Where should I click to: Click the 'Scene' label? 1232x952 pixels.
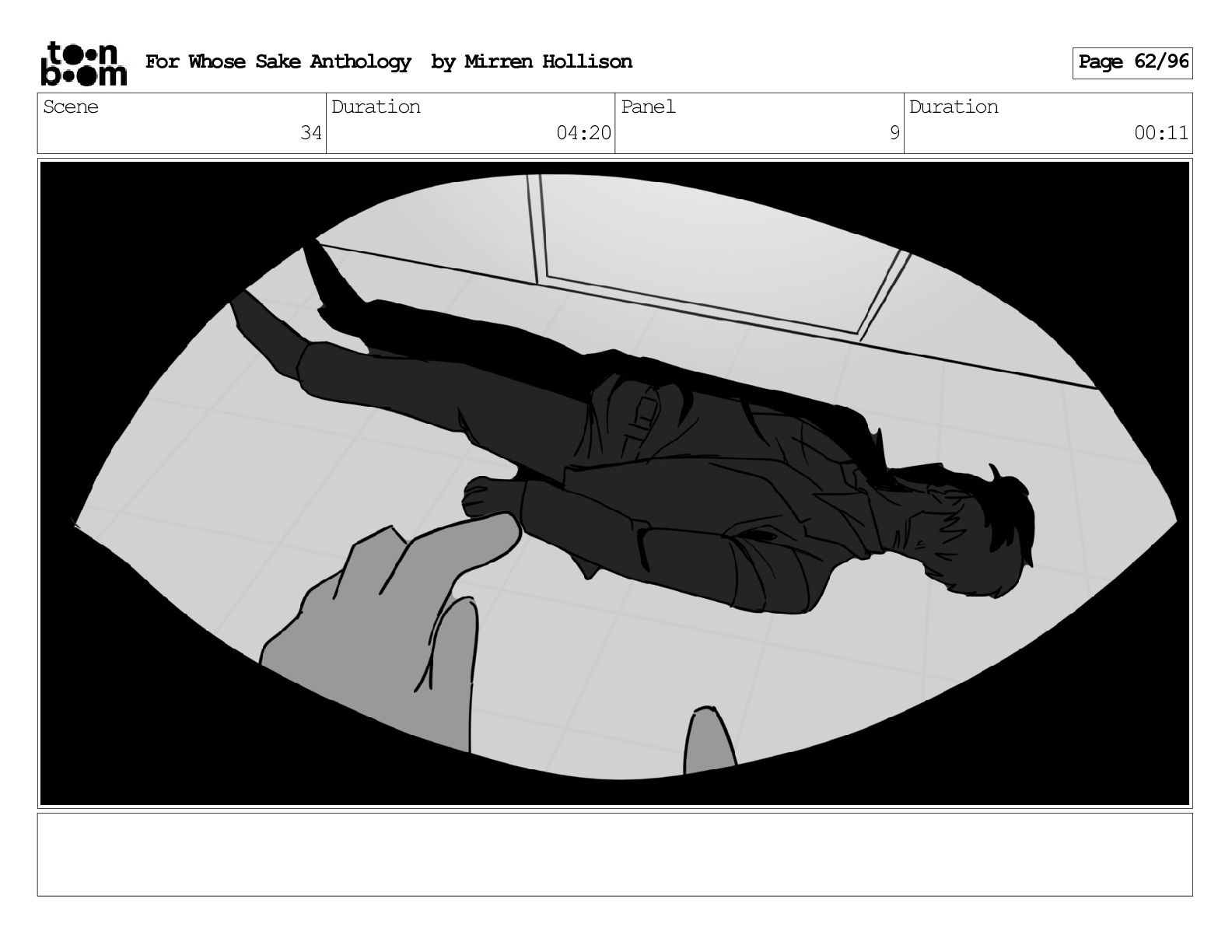pyautogui.click(x=71, y=107)
